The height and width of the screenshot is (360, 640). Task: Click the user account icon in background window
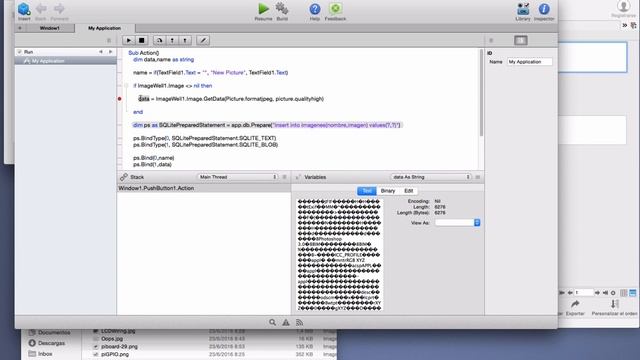point(623,6)
